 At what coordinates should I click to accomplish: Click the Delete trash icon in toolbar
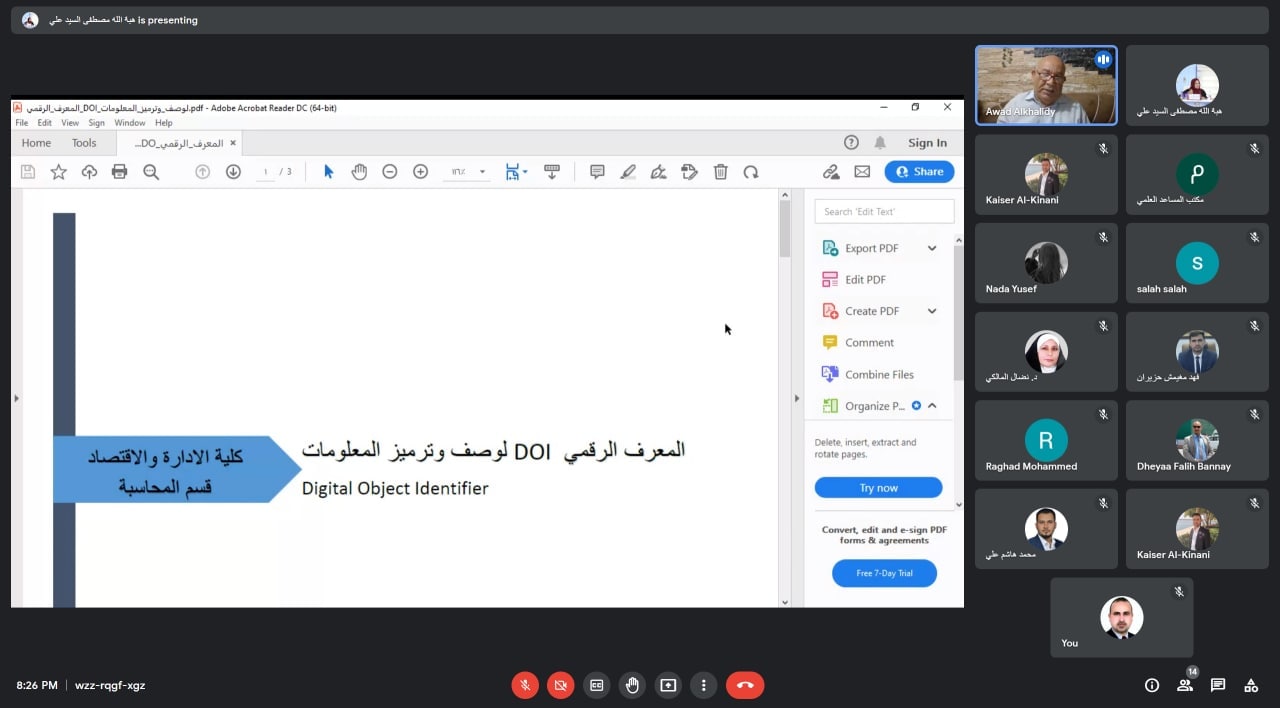(x=720, y=172)
